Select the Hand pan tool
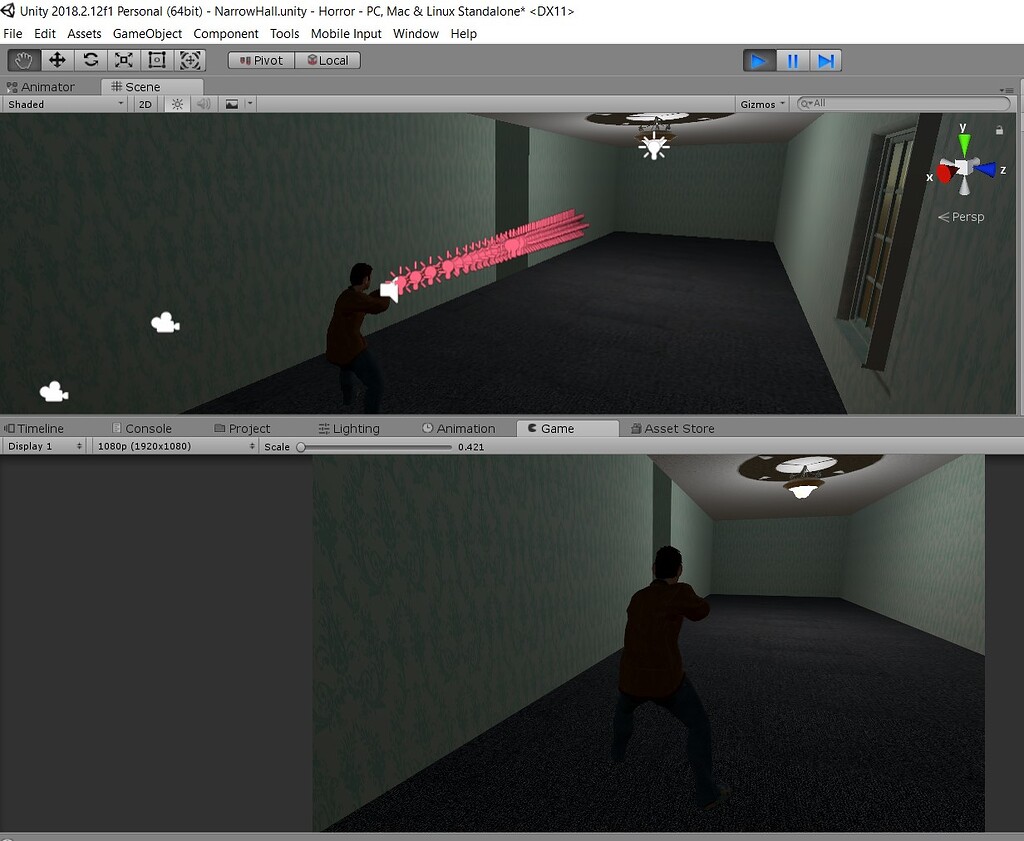 click(x=23, y=60)
